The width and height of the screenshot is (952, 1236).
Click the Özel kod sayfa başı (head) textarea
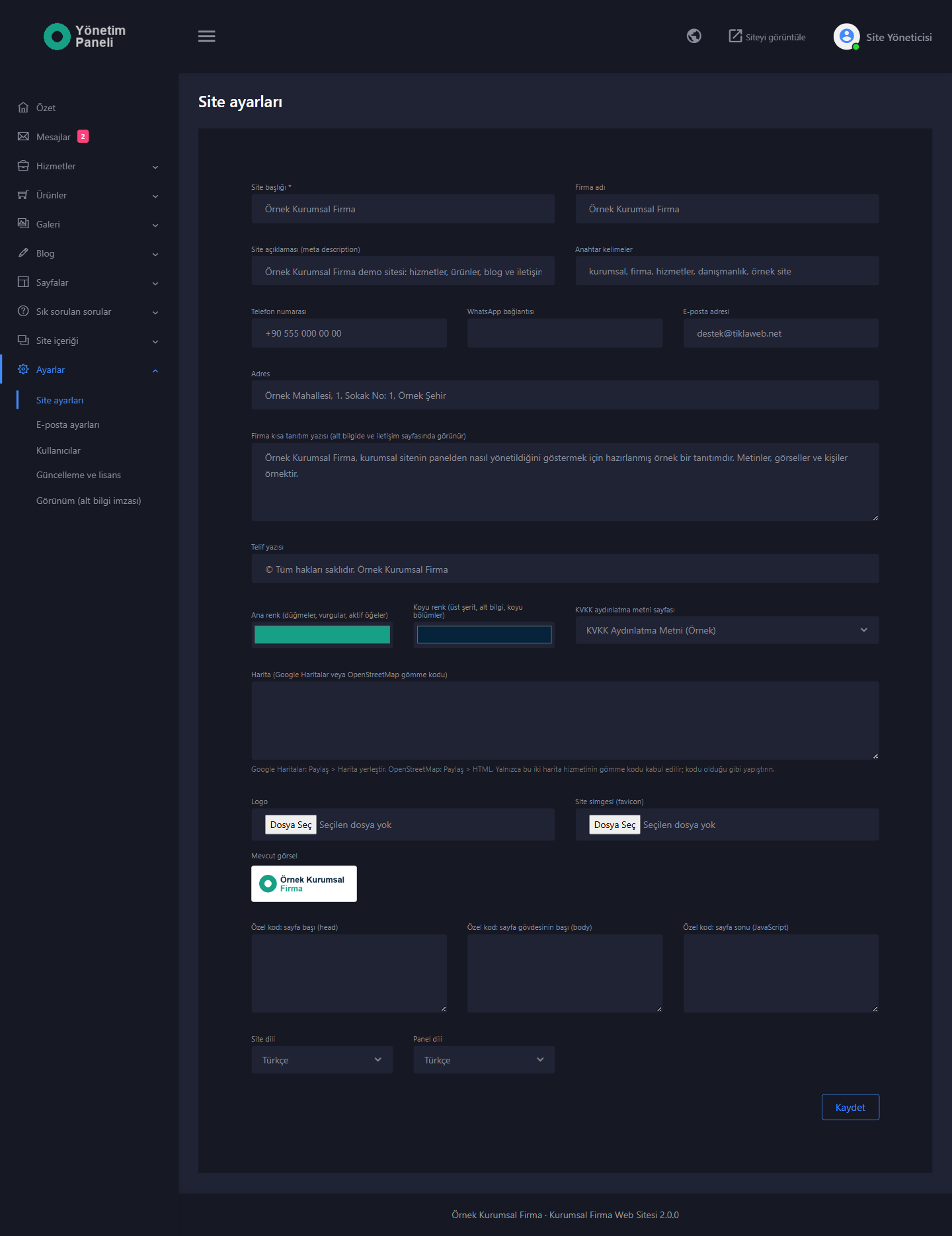point(349,973)
